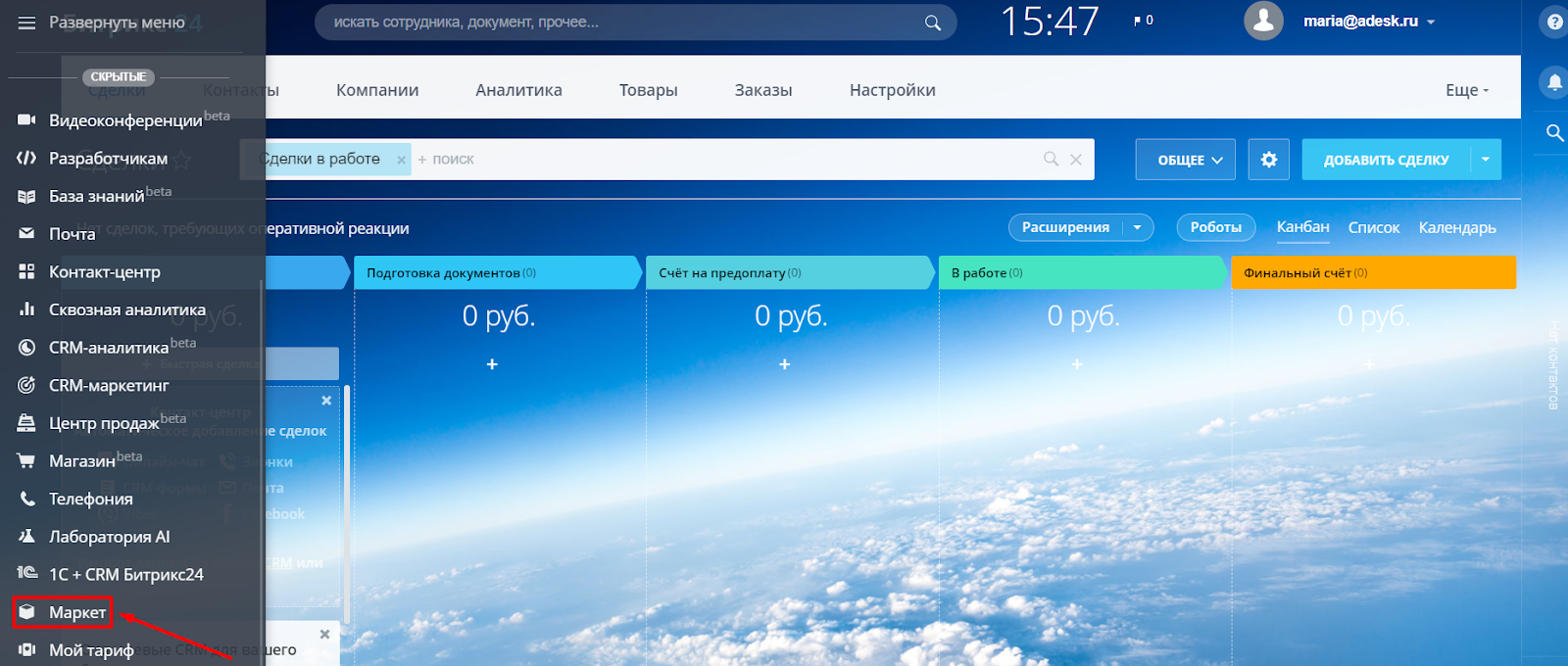Click the В работе stage header
The height and width of the screenshot is (666, 1568).
tap(1082, 272)
